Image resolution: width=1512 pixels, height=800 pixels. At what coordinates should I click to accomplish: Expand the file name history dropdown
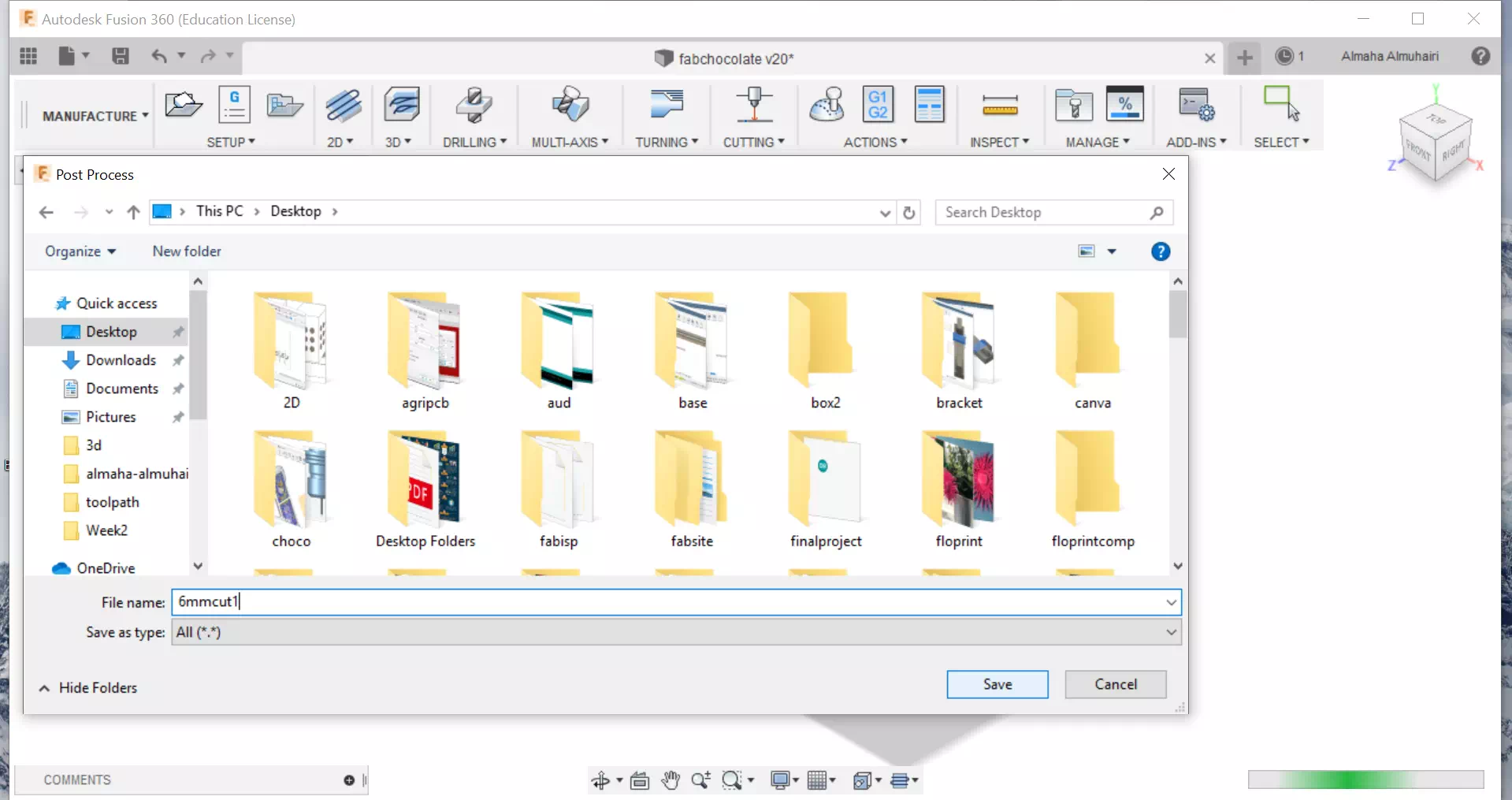[1171, 601]
